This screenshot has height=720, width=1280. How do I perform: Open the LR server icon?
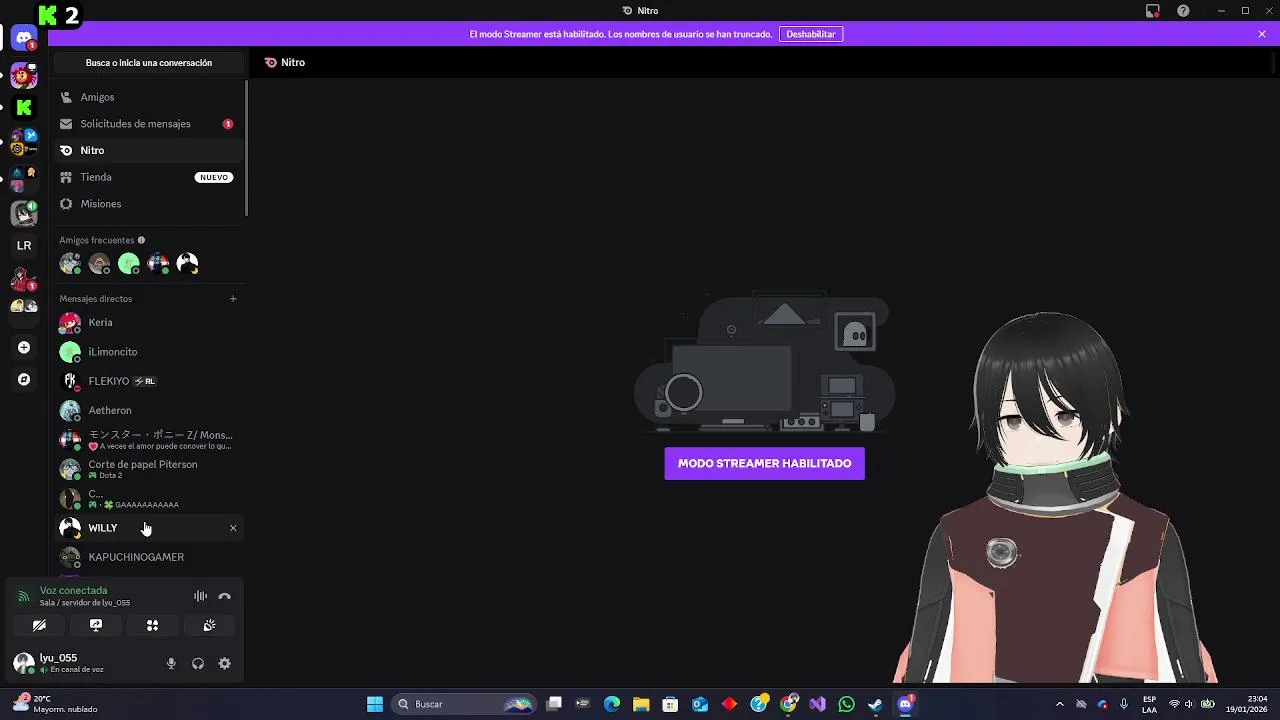click(24, 246)
